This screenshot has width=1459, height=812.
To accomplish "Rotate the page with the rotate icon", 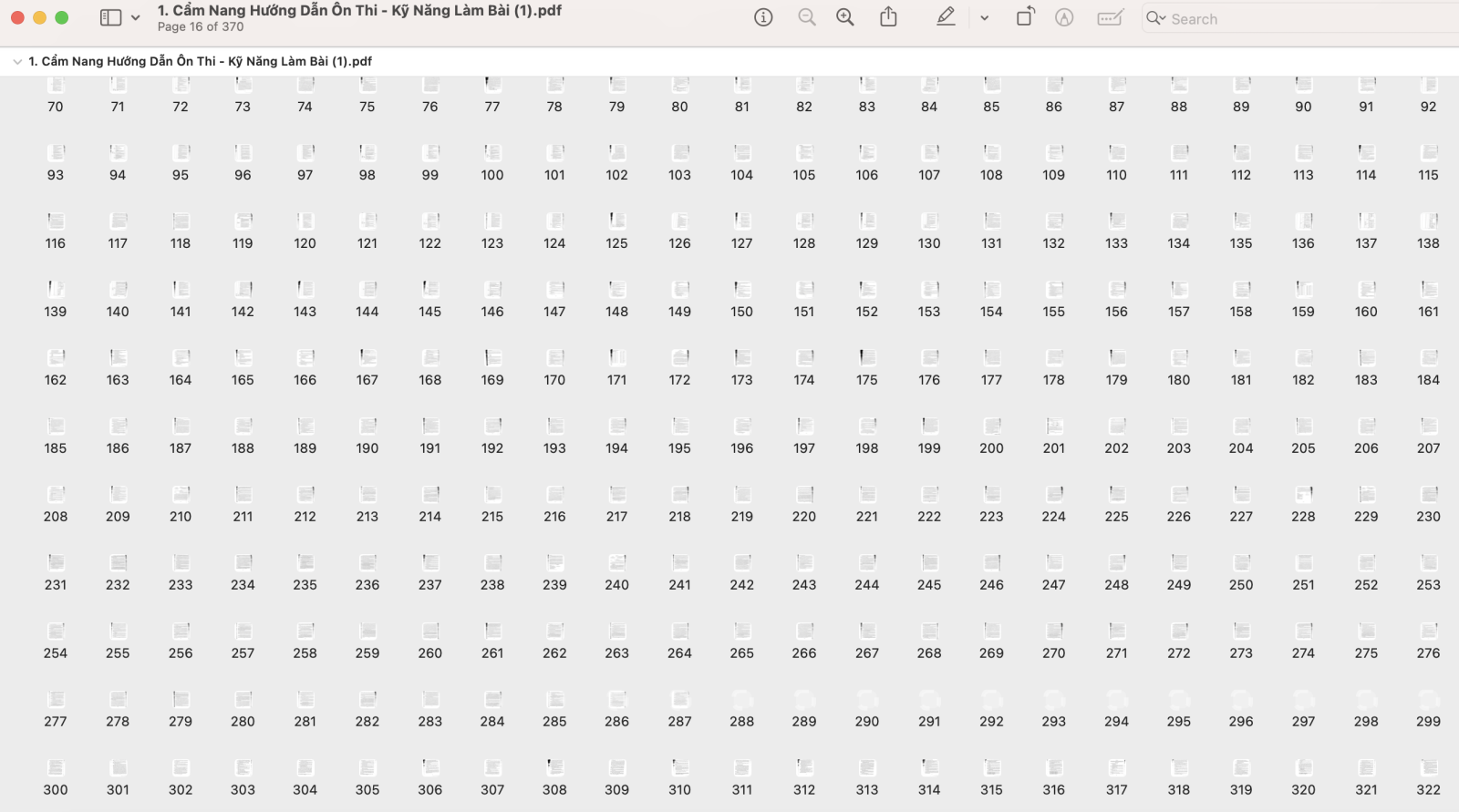I will pos(1025,18).
